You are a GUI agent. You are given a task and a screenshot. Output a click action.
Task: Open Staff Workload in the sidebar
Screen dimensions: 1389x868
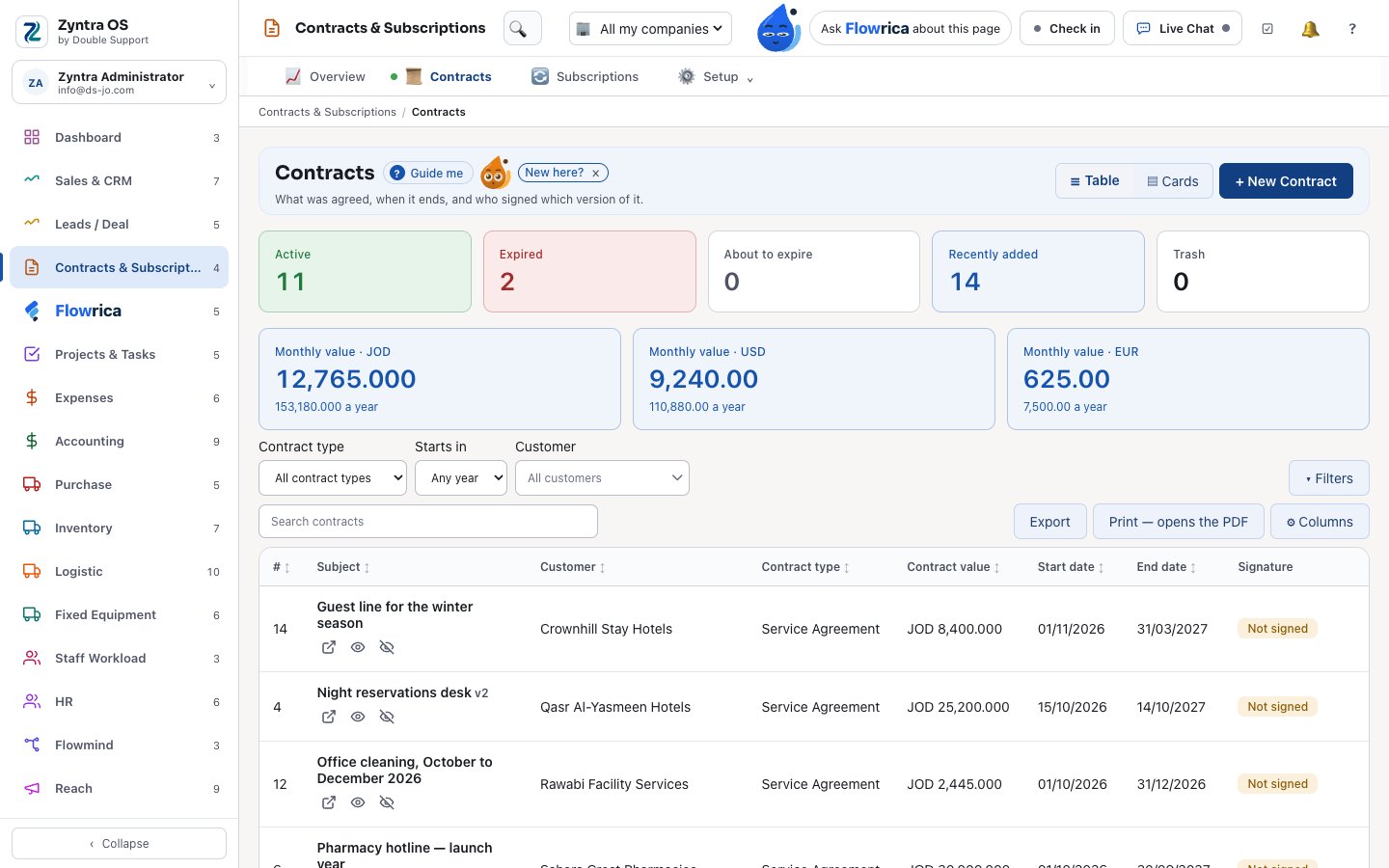(120, 658)
